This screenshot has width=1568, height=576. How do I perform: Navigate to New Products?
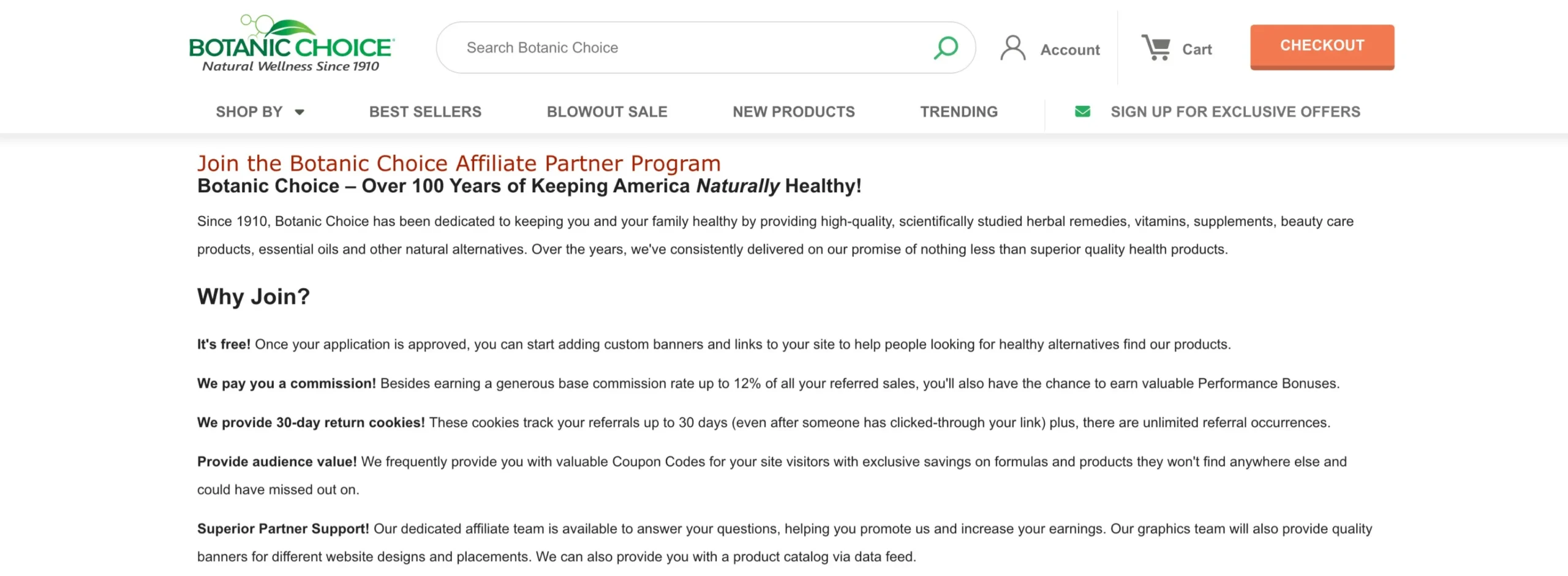[793, 112]
